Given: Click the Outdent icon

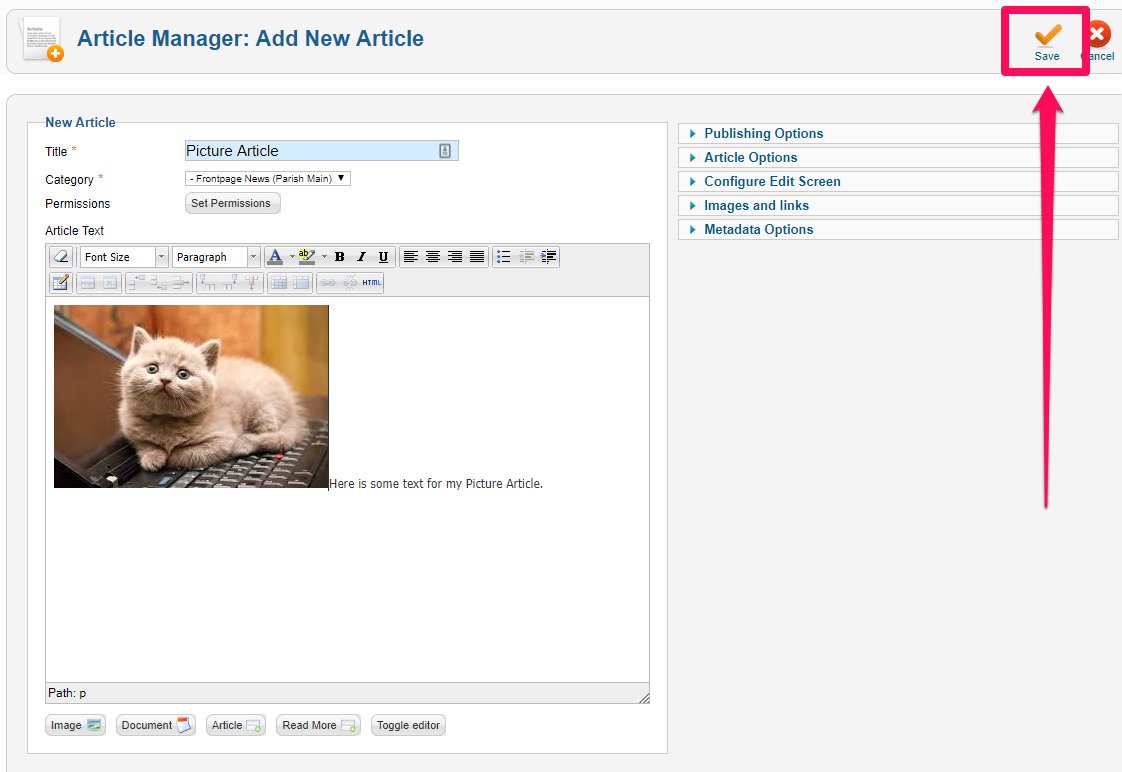Looking at the screenshot, I should click(x=527, y=256).
